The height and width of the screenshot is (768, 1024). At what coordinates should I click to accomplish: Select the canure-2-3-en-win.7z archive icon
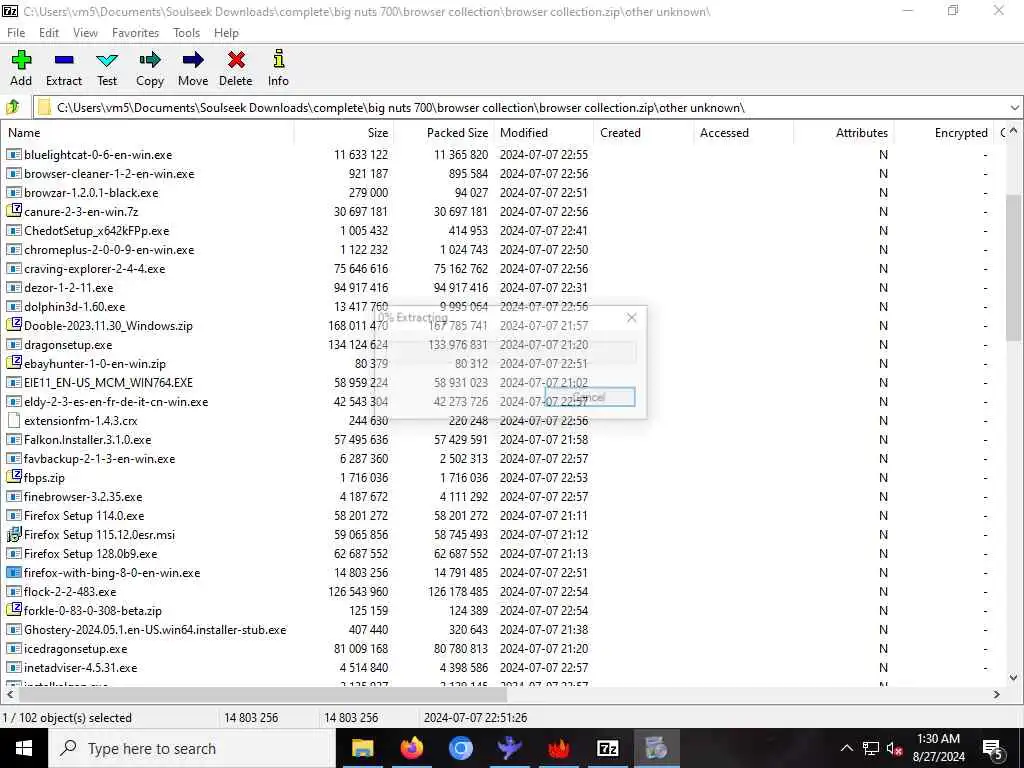click(x=14, y=211)
